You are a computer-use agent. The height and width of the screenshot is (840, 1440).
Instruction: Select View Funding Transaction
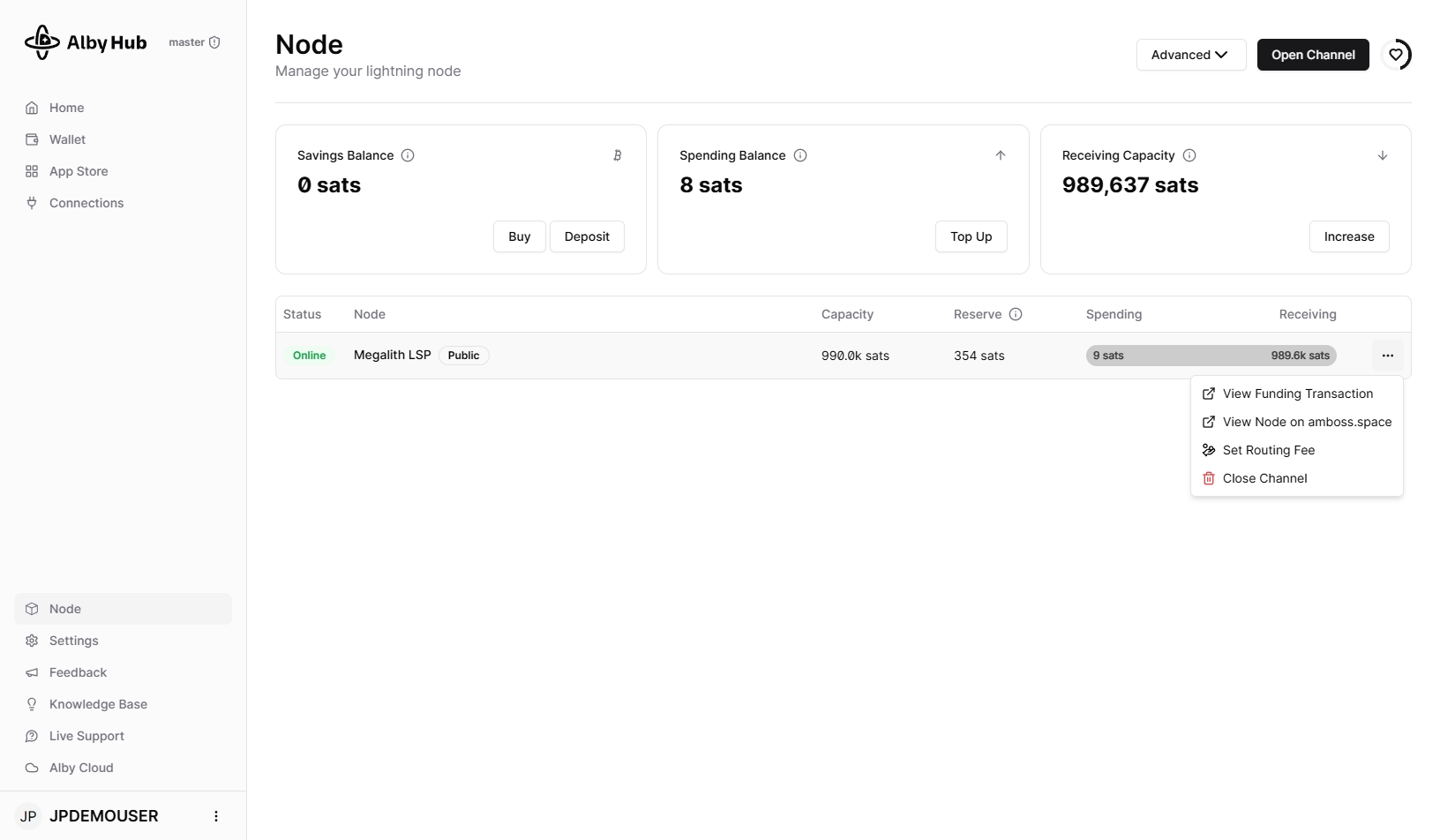point(1297,394)
